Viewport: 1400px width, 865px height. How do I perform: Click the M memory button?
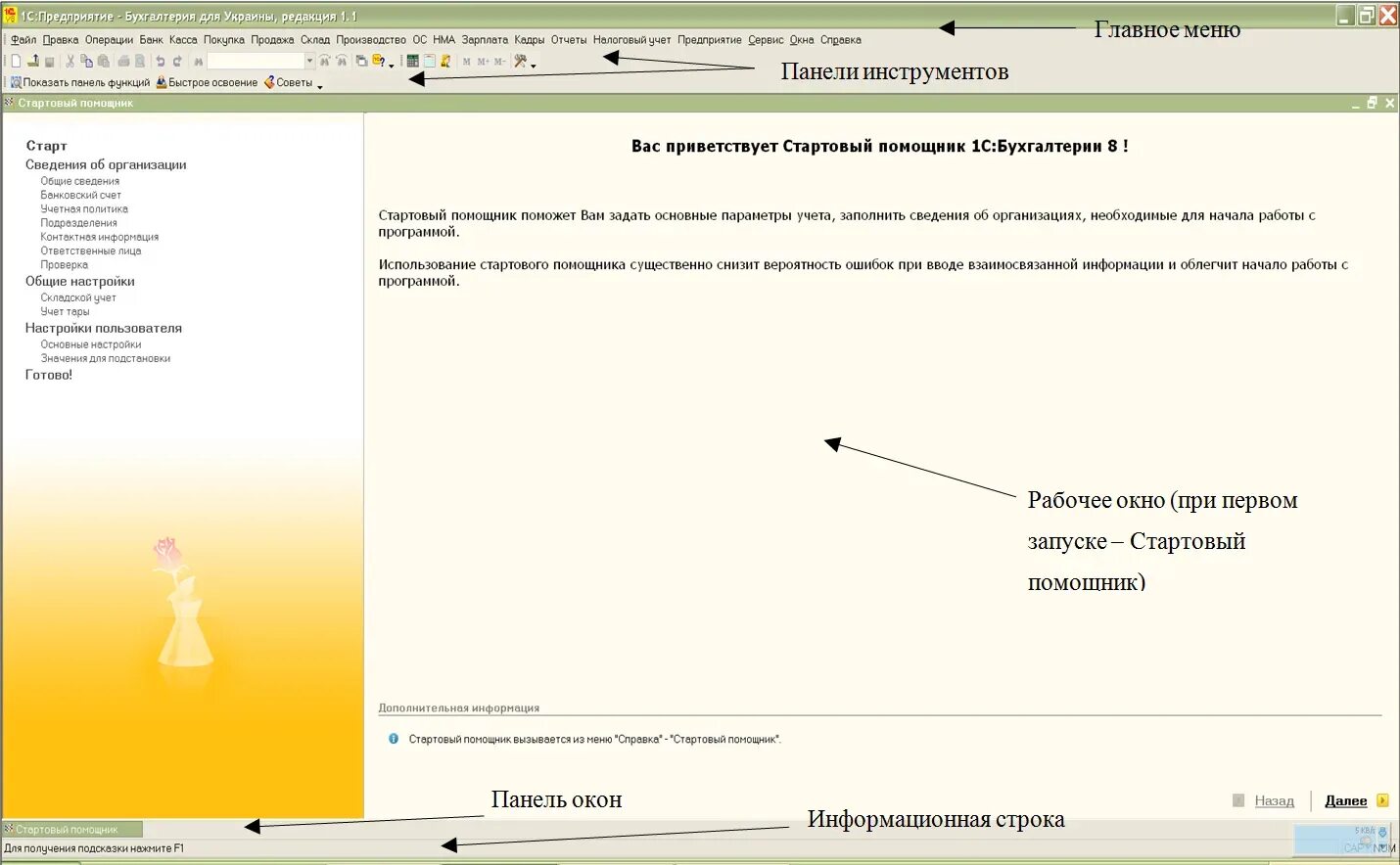[x=467, y=62]
